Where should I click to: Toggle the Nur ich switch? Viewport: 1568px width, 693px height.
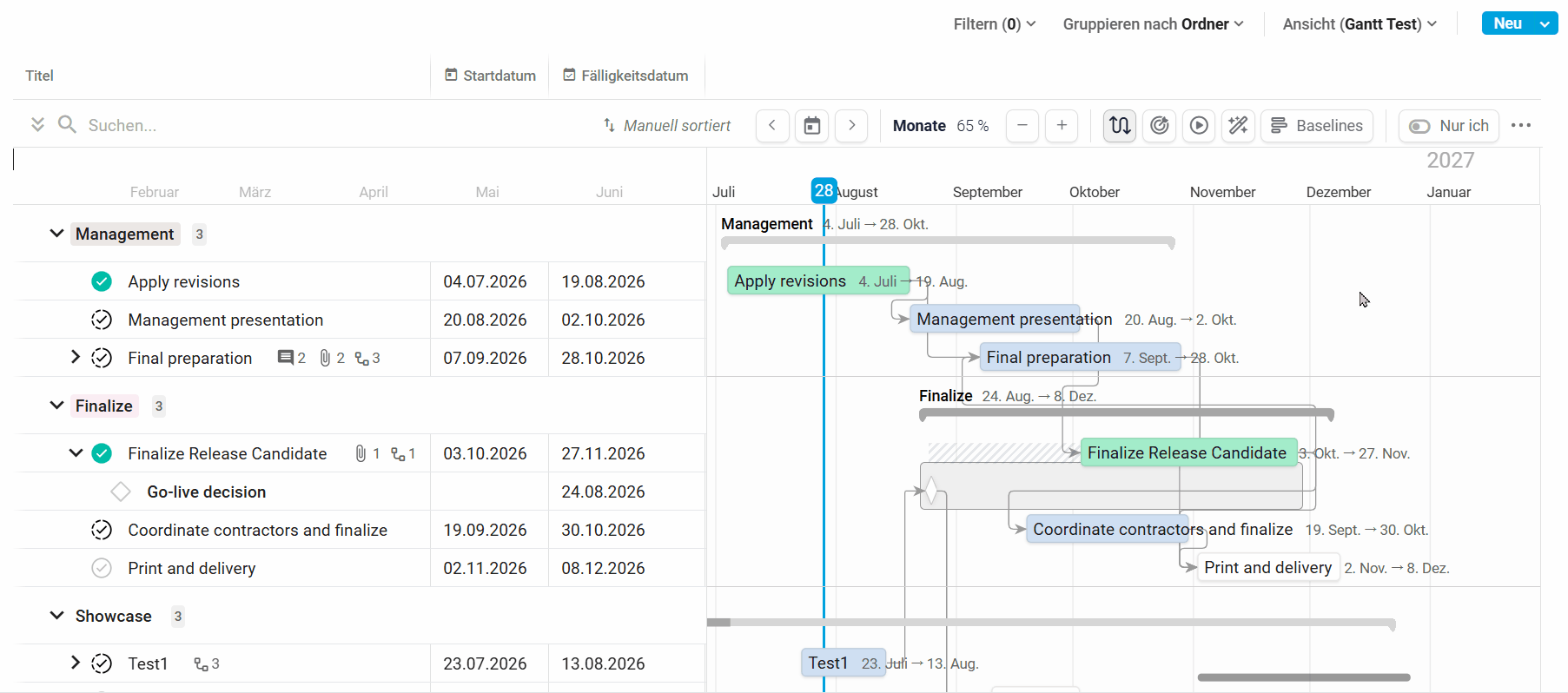(1419, 126)
